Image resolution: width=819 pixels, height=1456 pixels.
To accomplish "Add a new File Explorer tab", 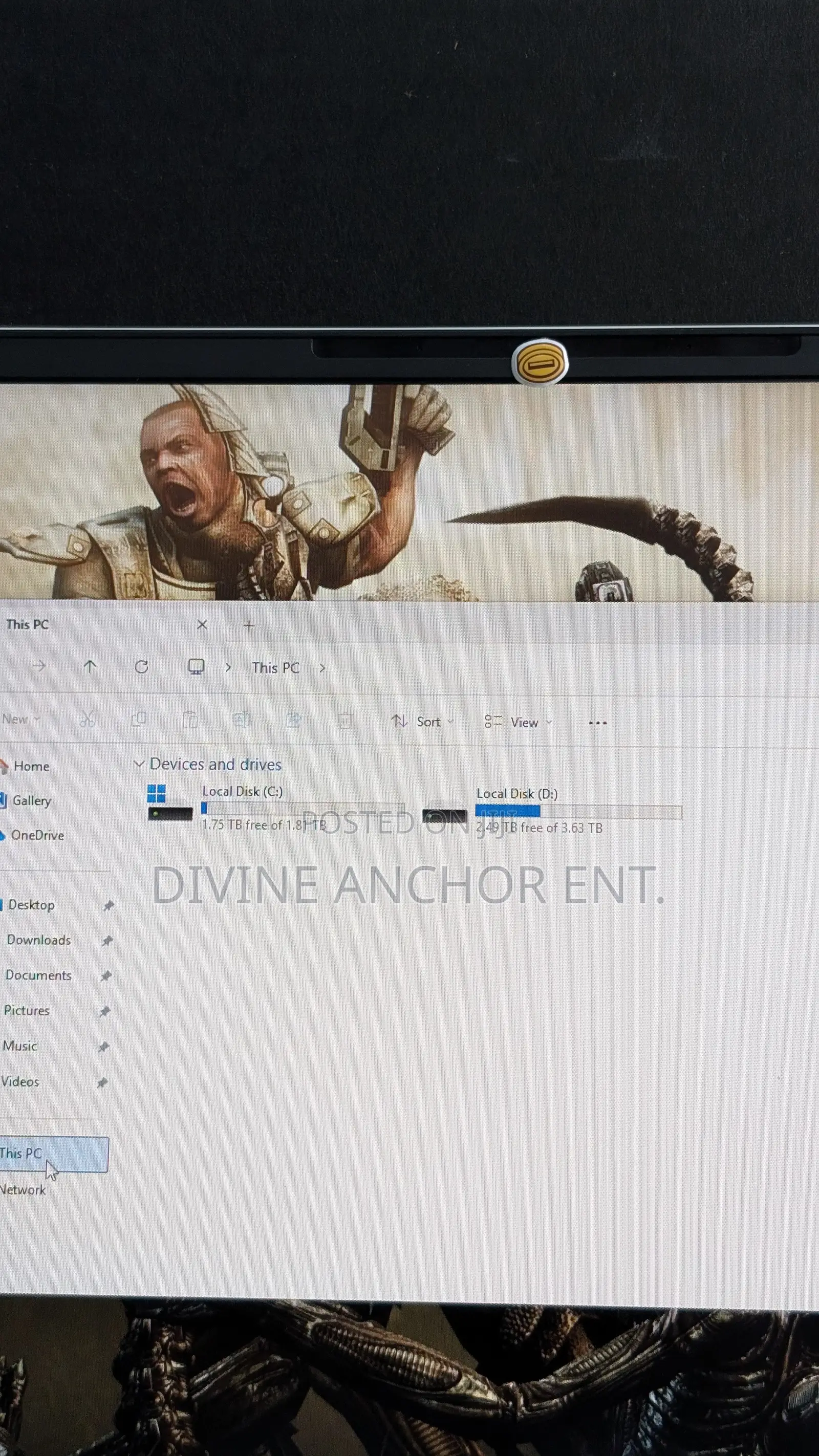I will coord(249,626).
